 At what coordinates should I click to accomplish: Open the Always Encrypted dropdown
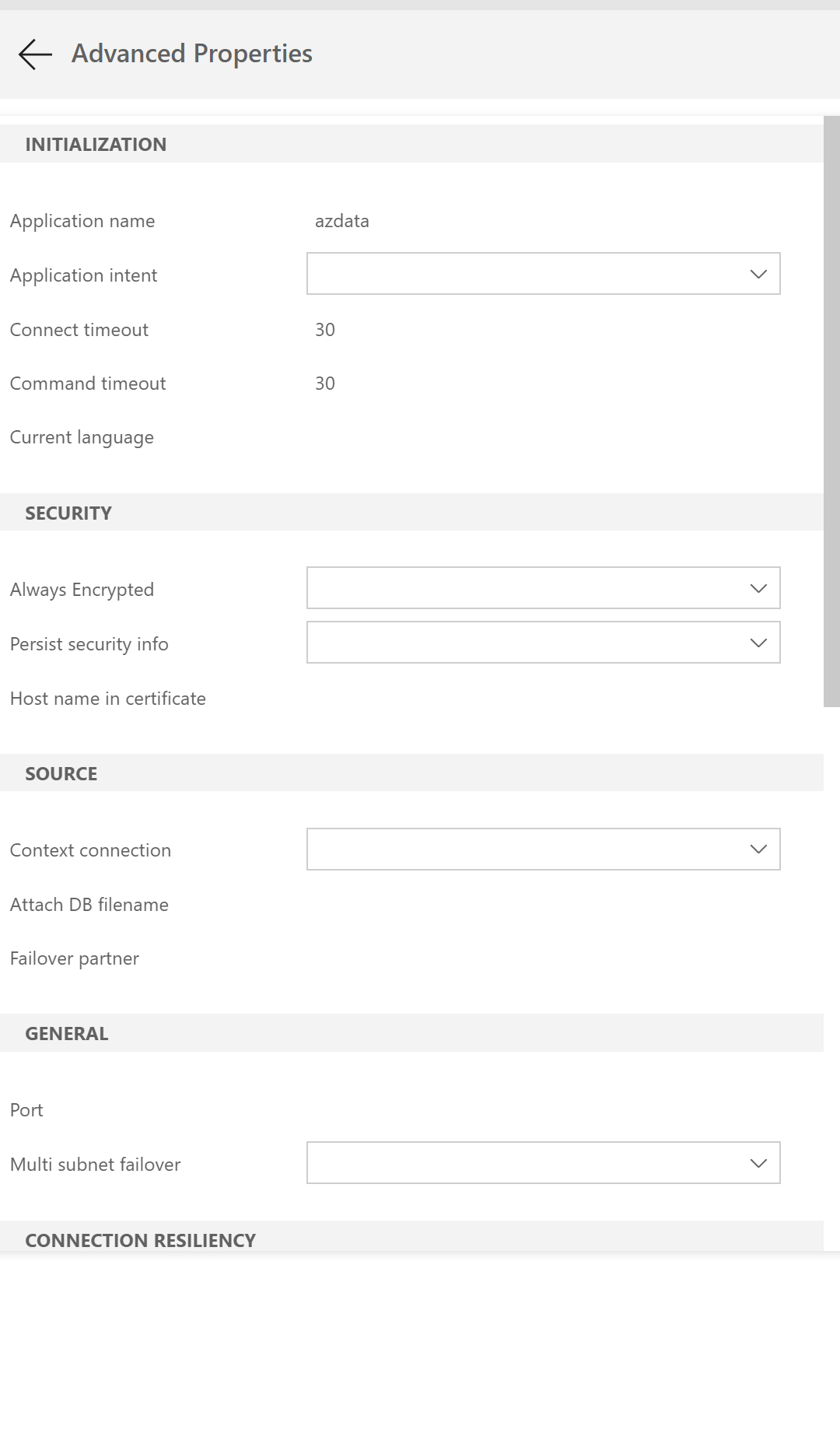(x=543, y=588)
